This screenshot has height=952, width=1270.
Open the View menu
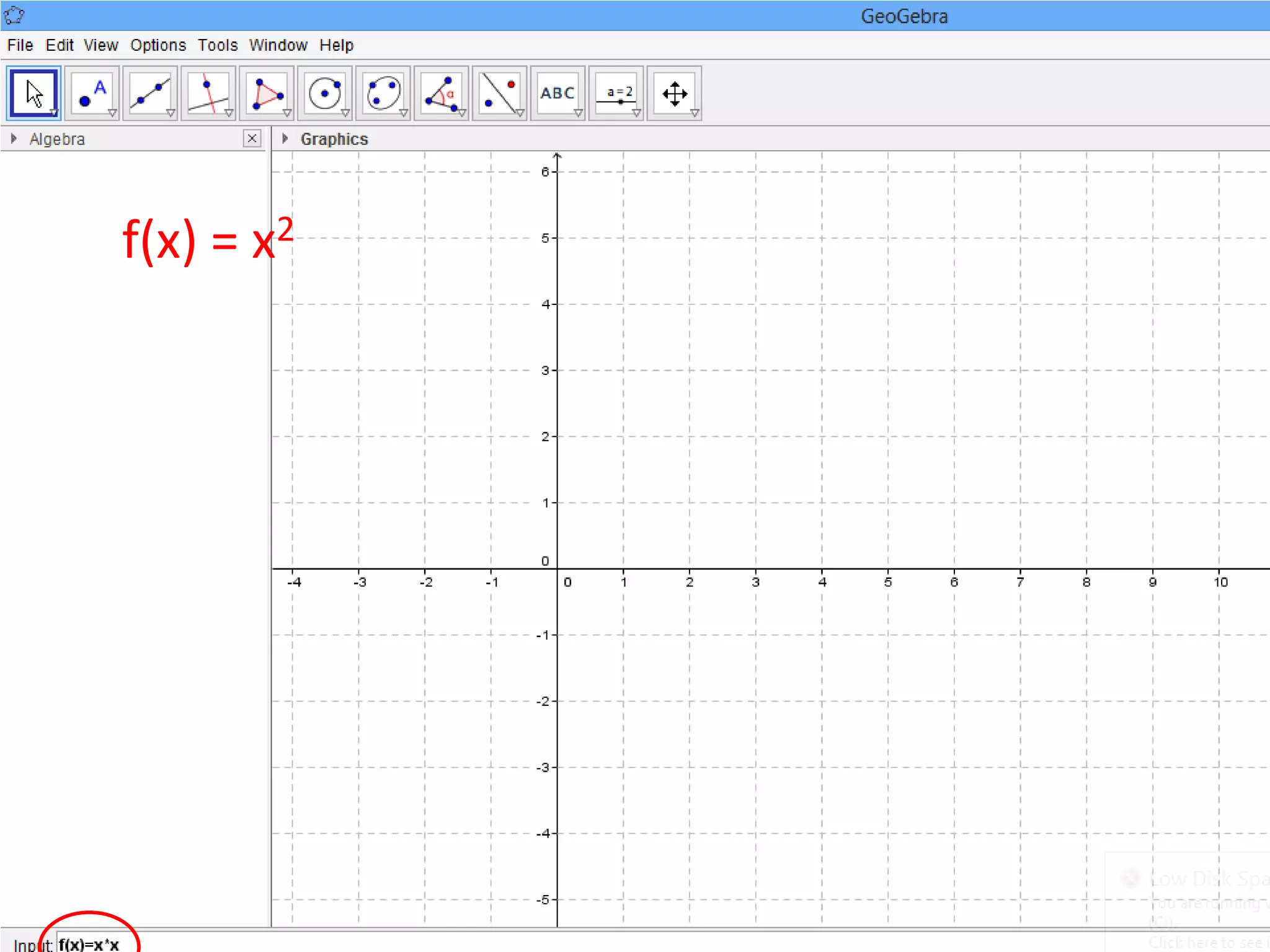click(100, 45)
